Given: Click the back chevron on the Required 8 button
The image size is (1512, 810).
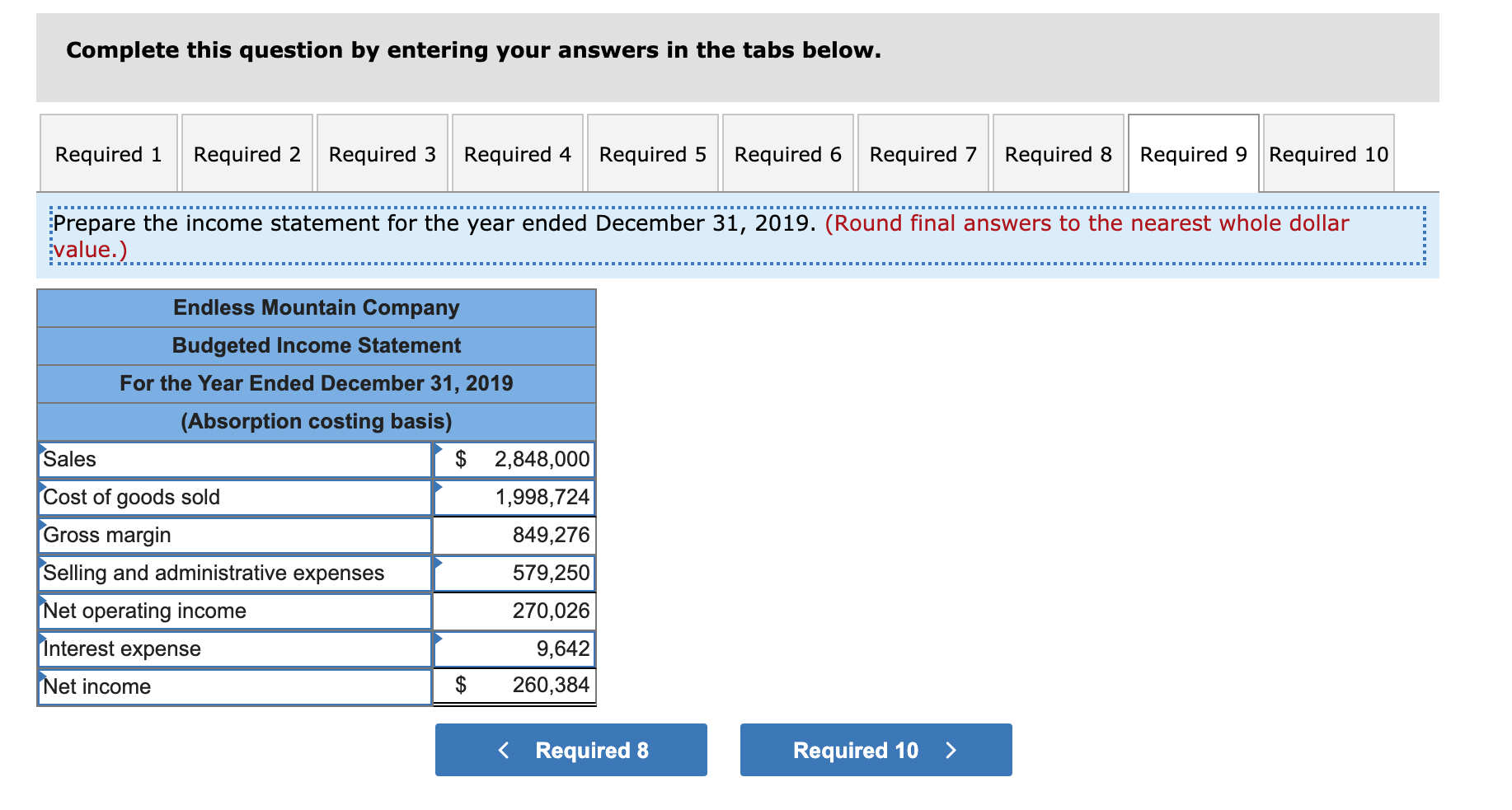Looking at the screenshot, I should coord(504,749).
